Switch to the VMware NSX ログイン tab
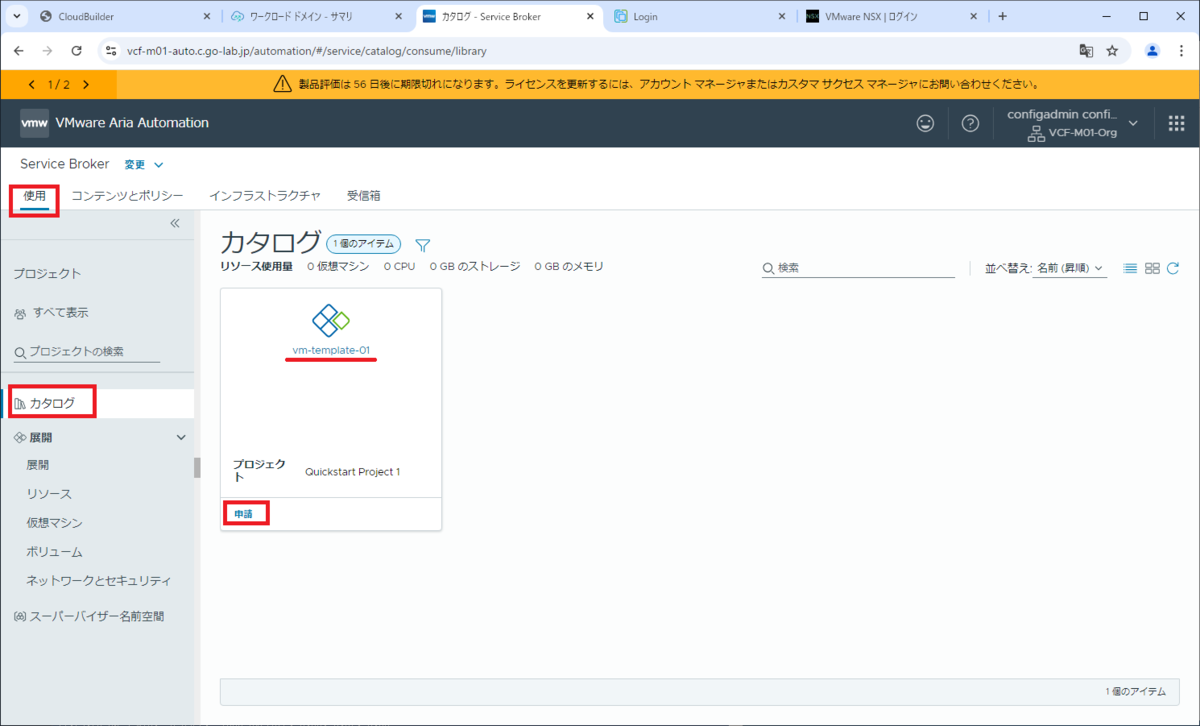The width and height of the screenshot is (1200, 726). (893, 16)
